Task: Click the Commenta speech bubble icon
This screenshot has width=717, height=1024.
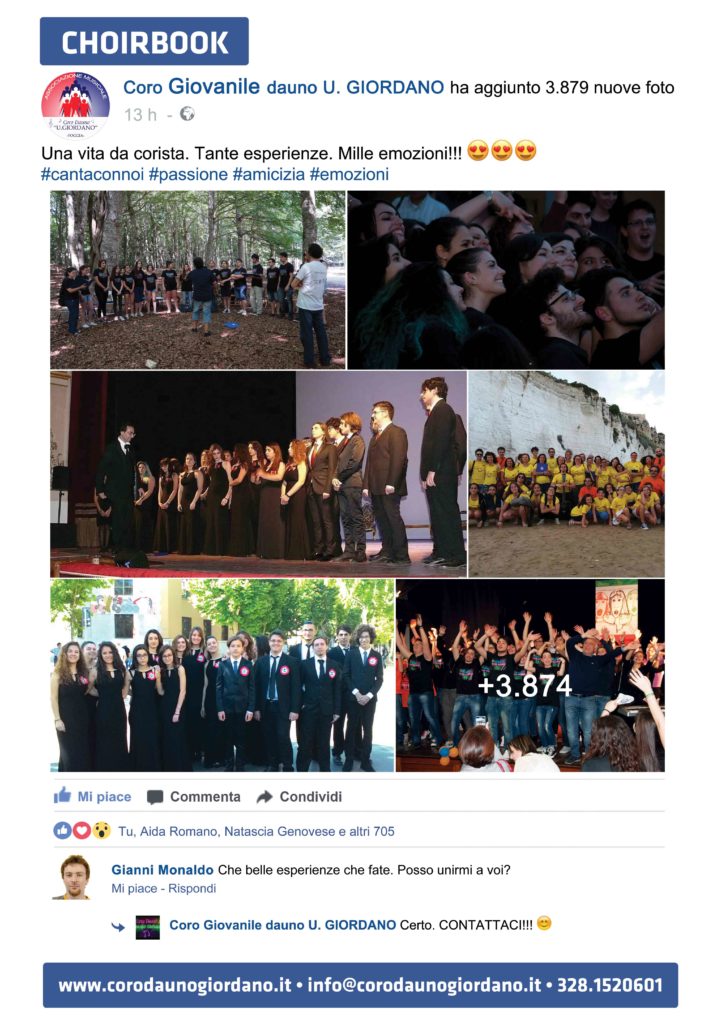Action: 155,797
